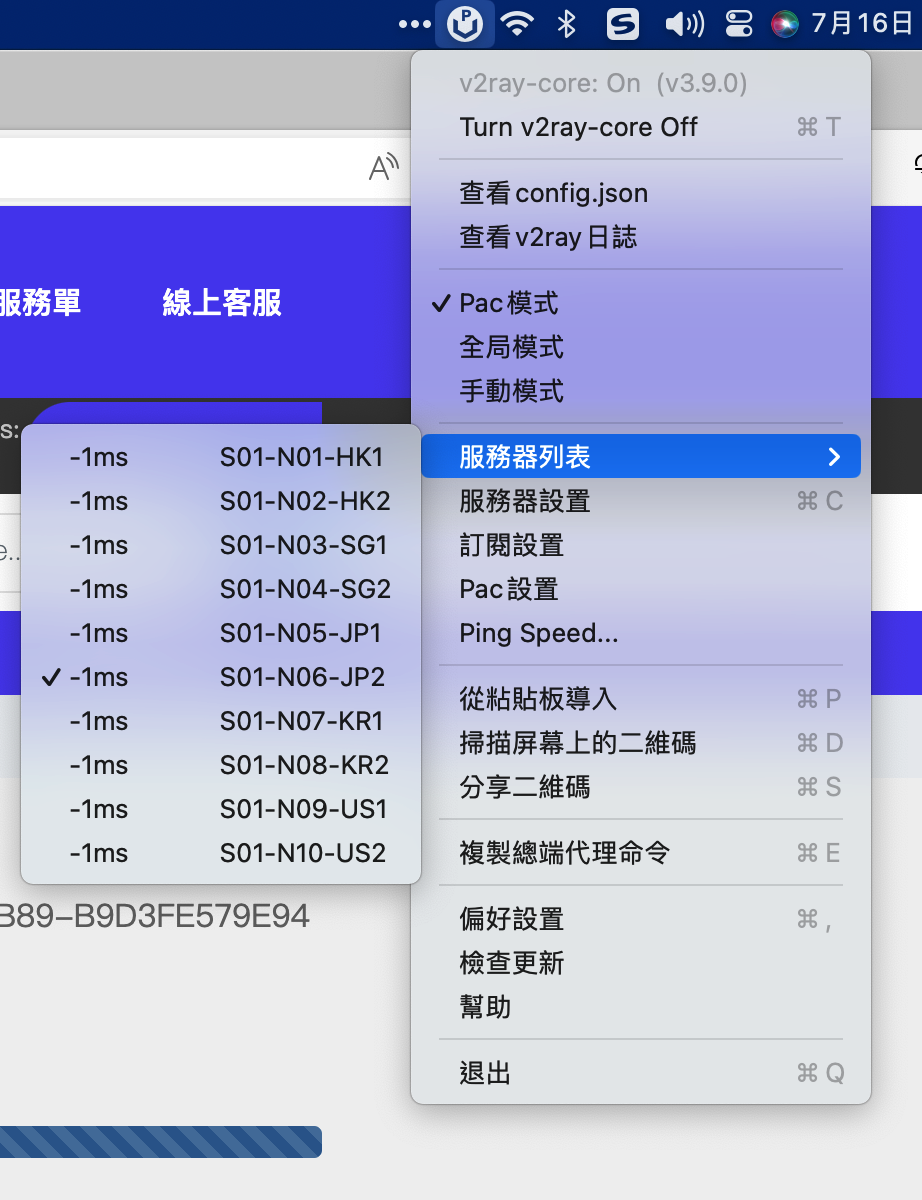The image size is (922, 1200).
Task: Choose server S01-N10-US2 from list
Action: click(302, 853)
